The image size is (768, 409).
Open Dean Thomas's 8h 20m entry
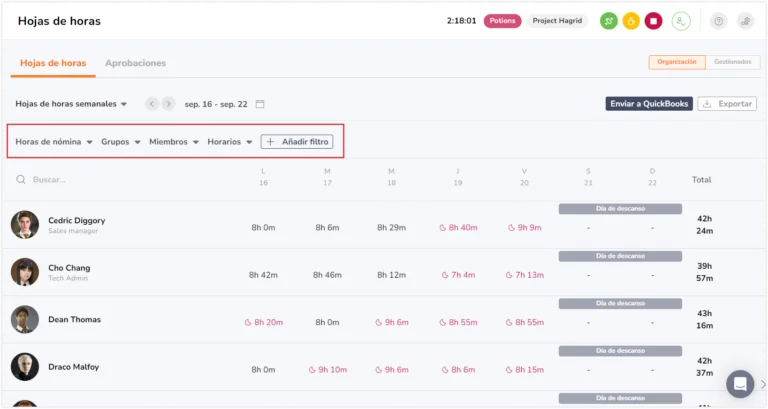point(264,322)
